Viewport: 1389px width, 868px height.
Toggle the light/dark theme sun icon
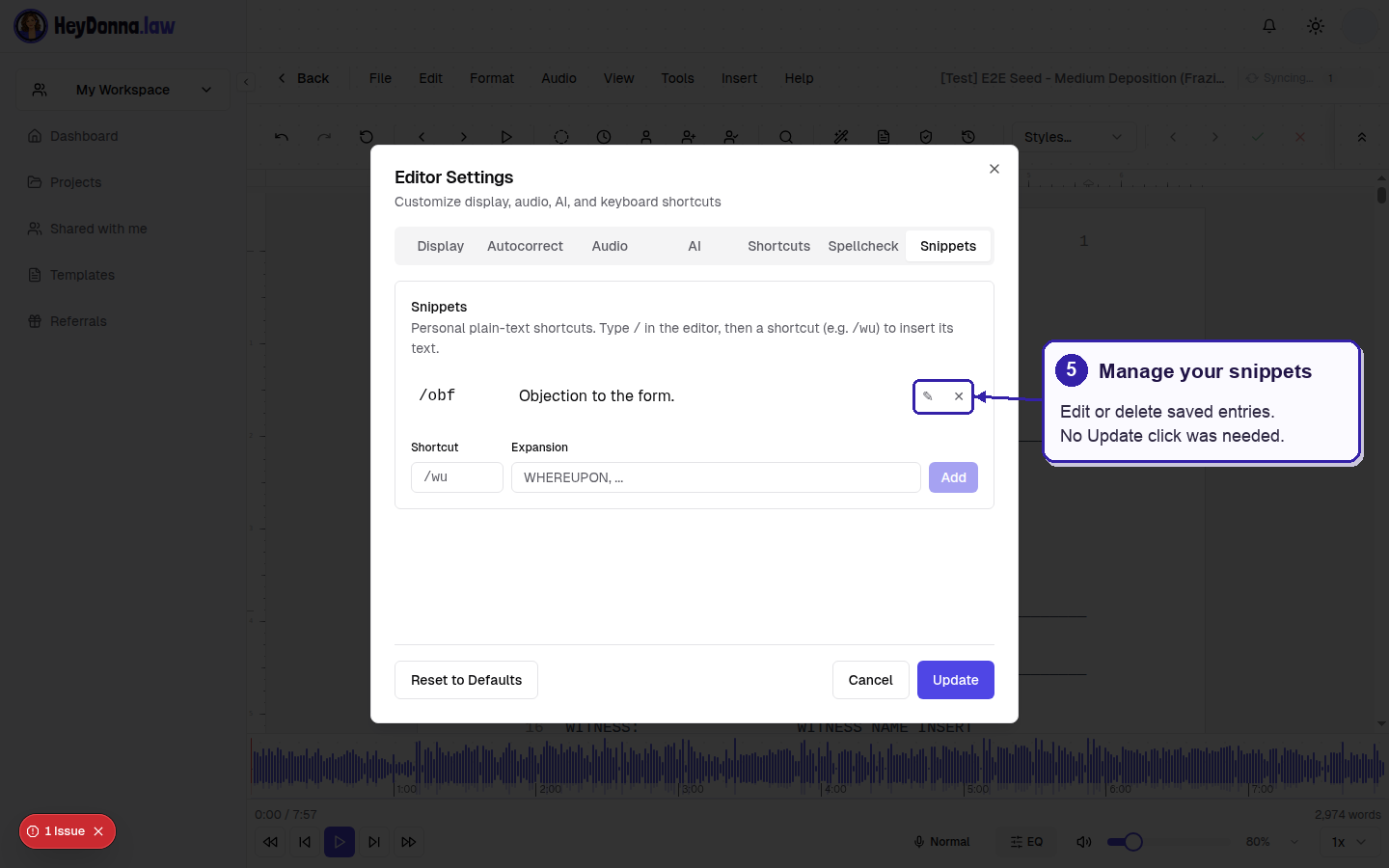[x=1316, y=26]
